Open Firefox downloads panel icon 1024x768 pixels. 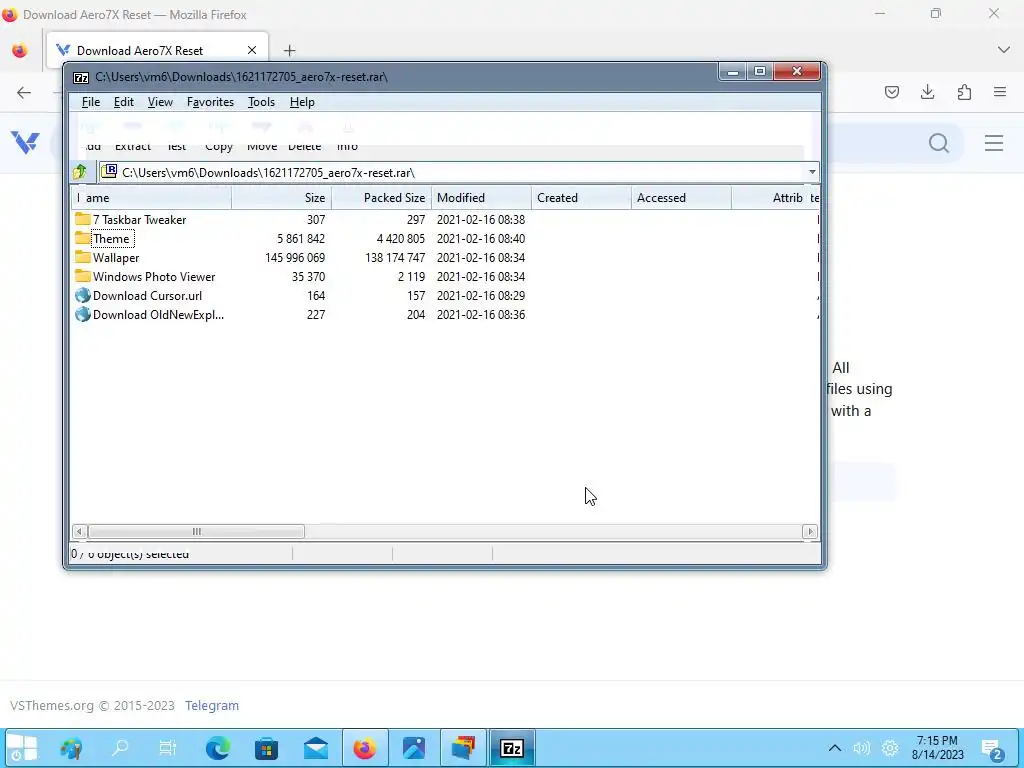(927, 92)
